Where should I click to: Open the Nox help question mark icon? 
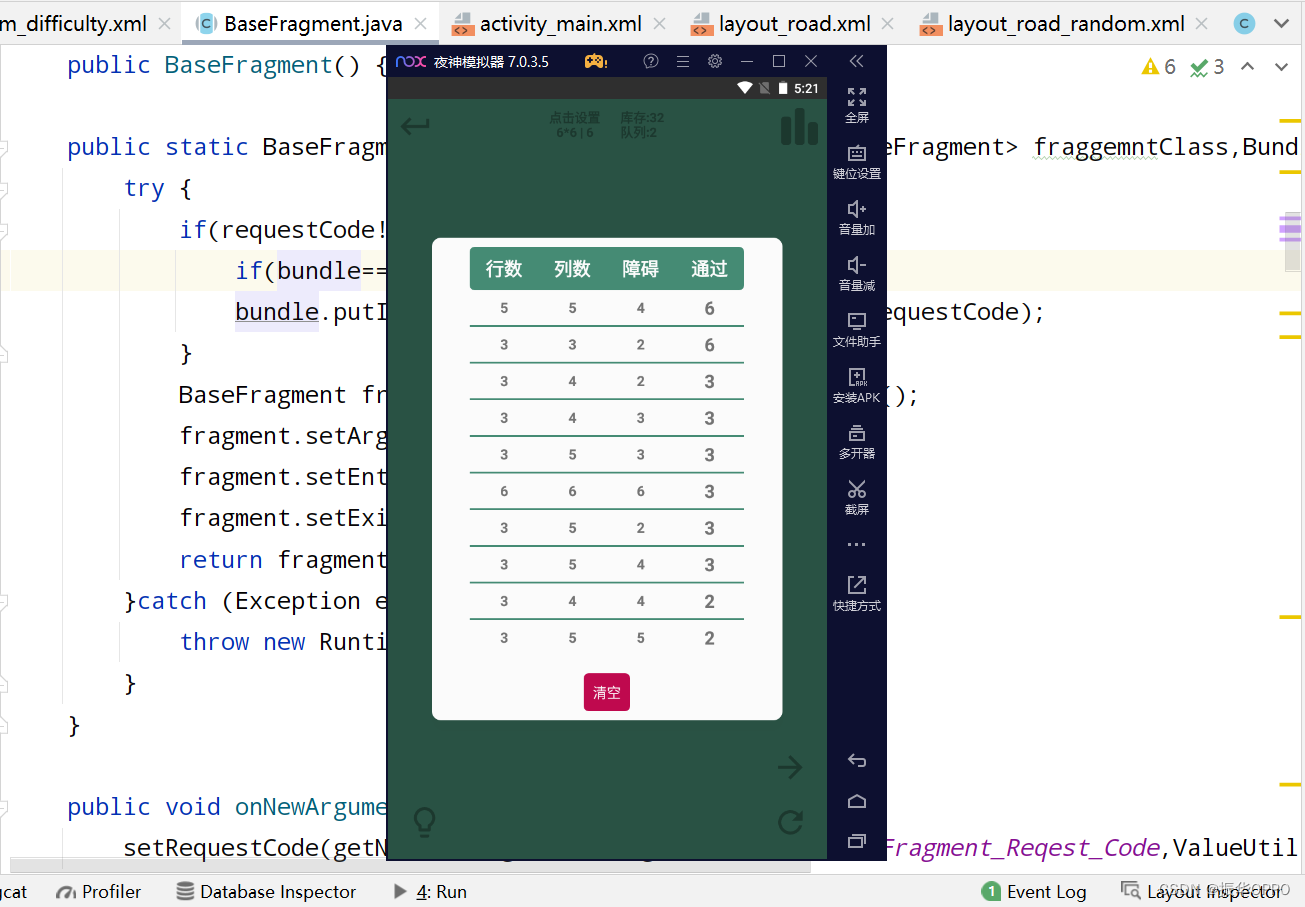651,61
